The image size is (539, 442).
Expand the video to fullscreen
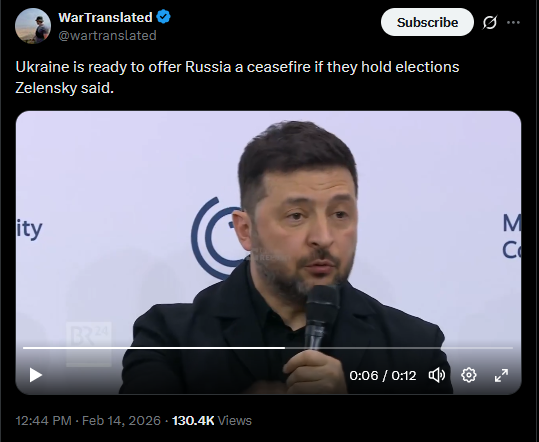(501, 375)
